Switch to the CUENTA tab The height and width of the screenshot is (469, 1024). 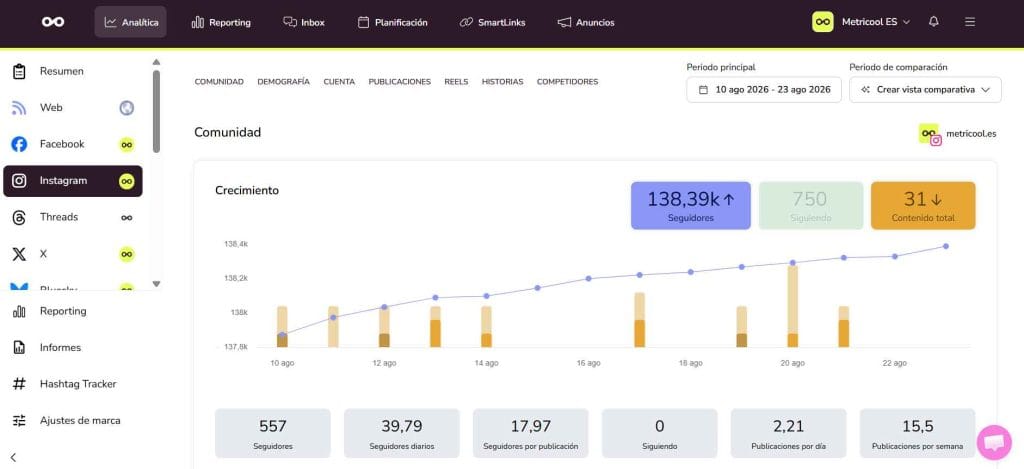click(339, 82)
